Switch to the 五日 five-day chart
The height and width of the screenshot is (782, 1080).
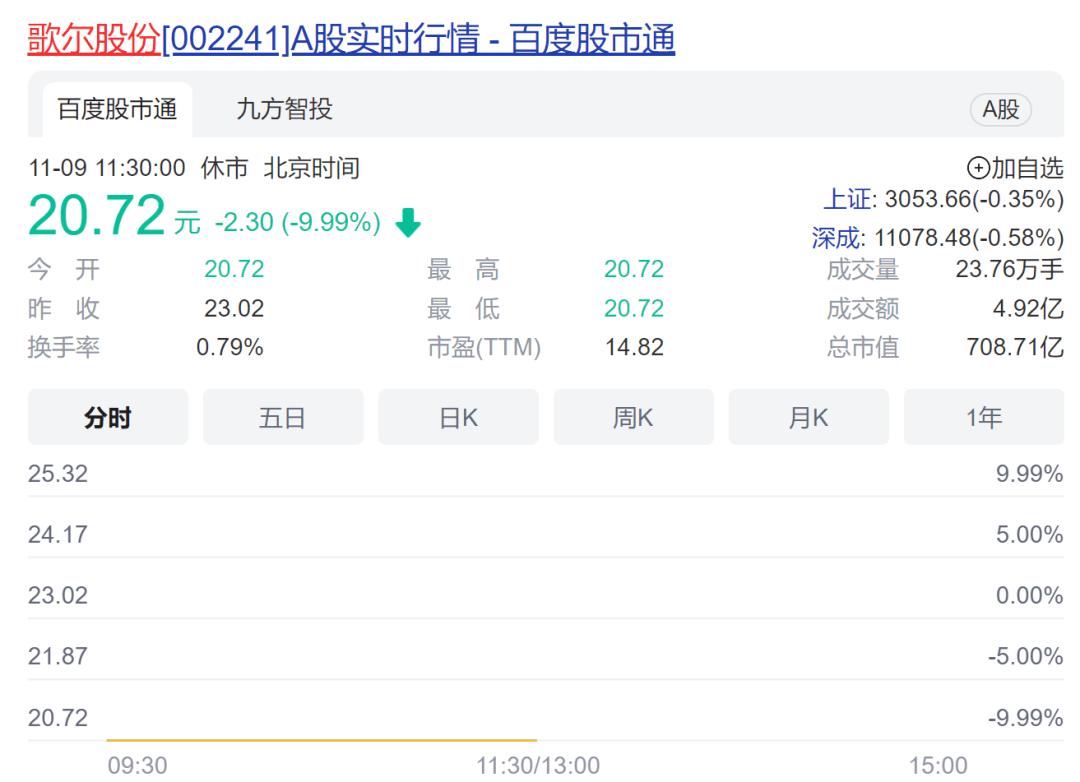(283, 418)
